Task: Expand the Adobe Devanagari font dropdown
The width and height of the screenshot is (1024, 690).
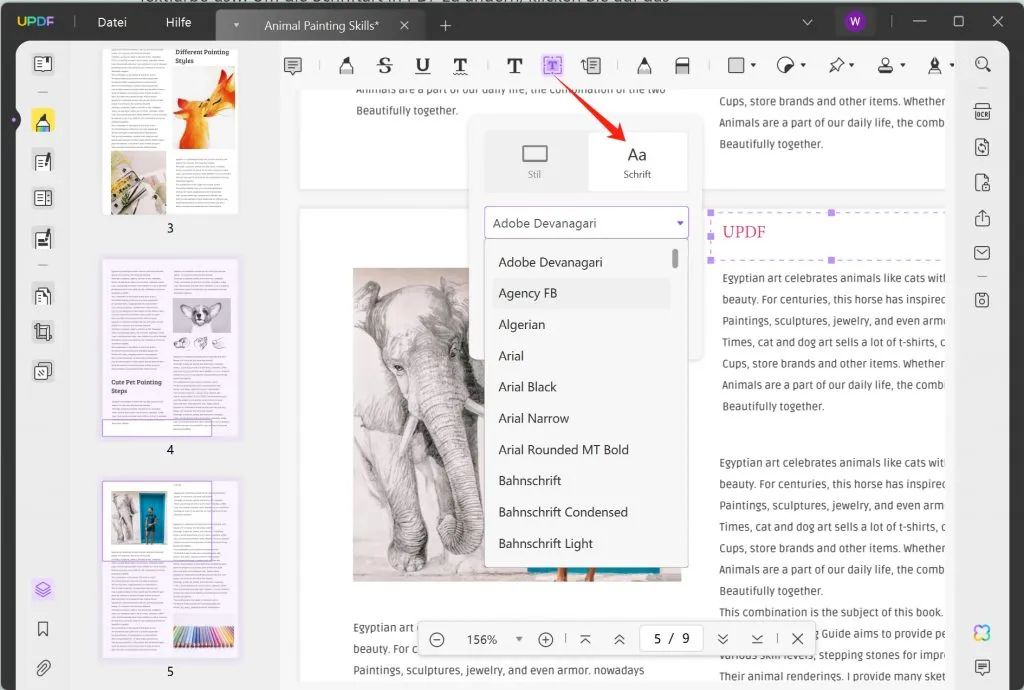Action: pos(681,223)
